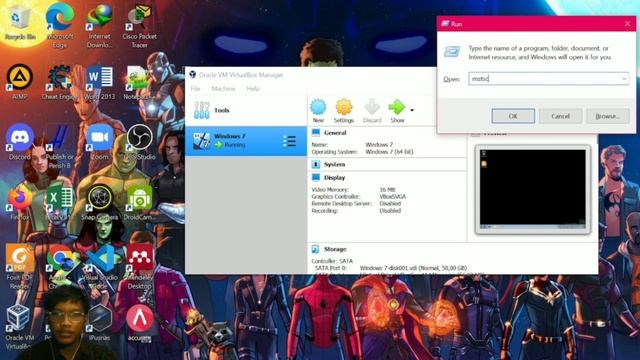Select the Mendeley Desktop icon

[139, 266]
